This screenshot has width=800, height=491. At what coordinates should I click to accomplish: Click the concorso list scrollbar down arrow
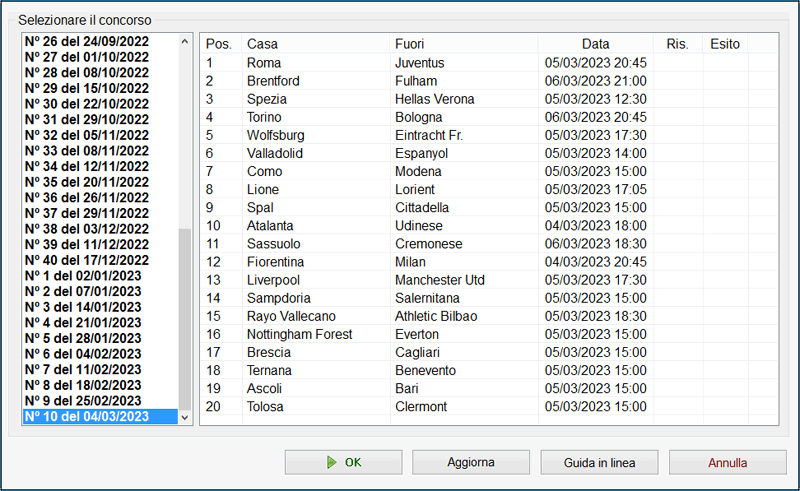(185, 417)
